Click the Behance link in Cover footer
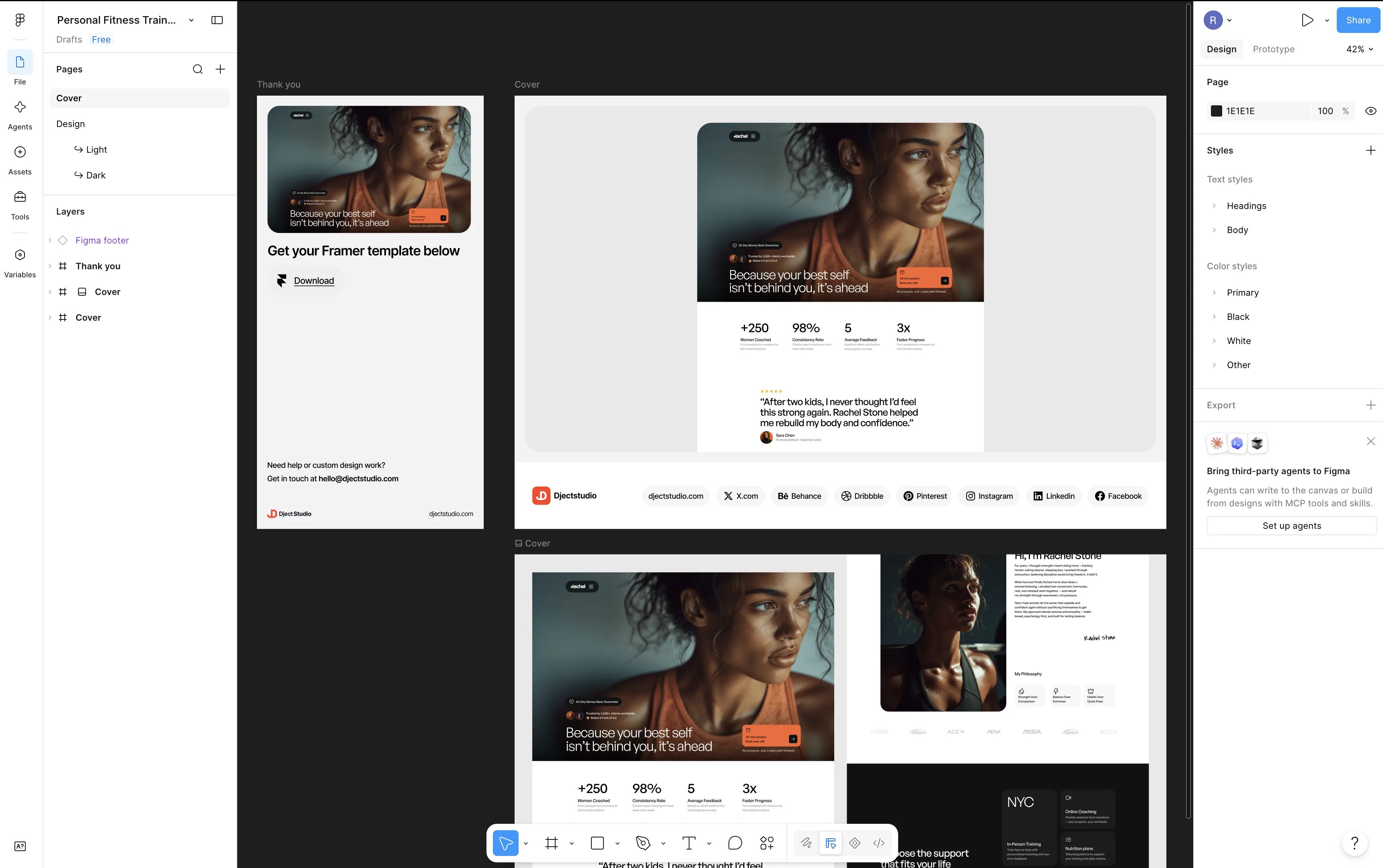The width and height of the screenshot is (1383, 868). click(799, 496)
